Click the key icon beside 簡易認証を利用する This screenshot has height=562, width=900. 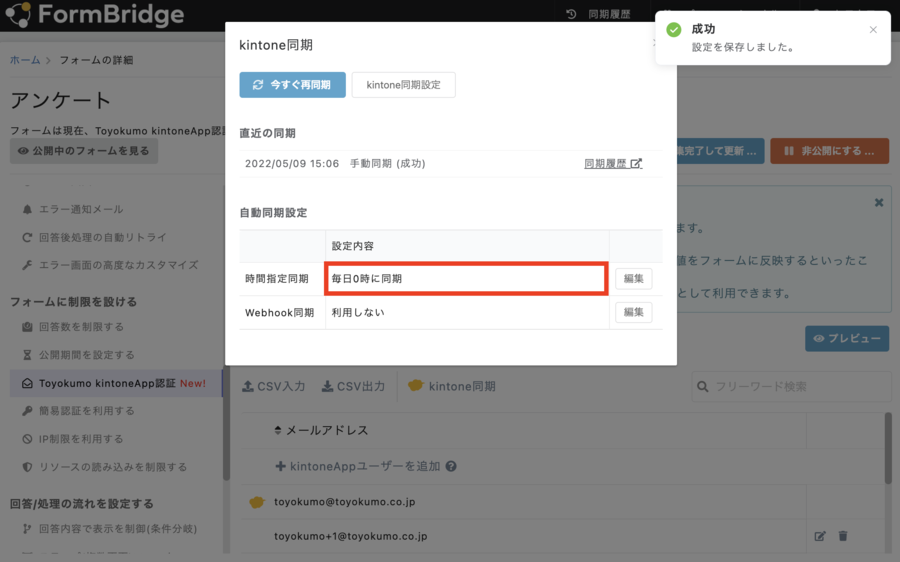point(27,411)
